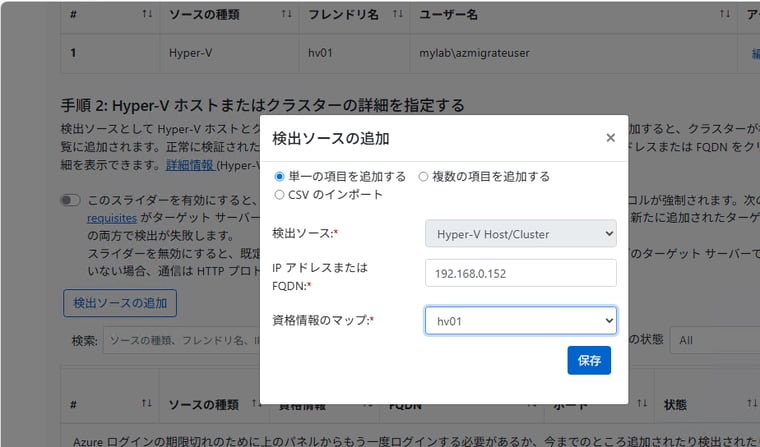760x447 pixels.
Task: Sort top table by ソースの種類 arrows
Action: click(x=287, y=14)
